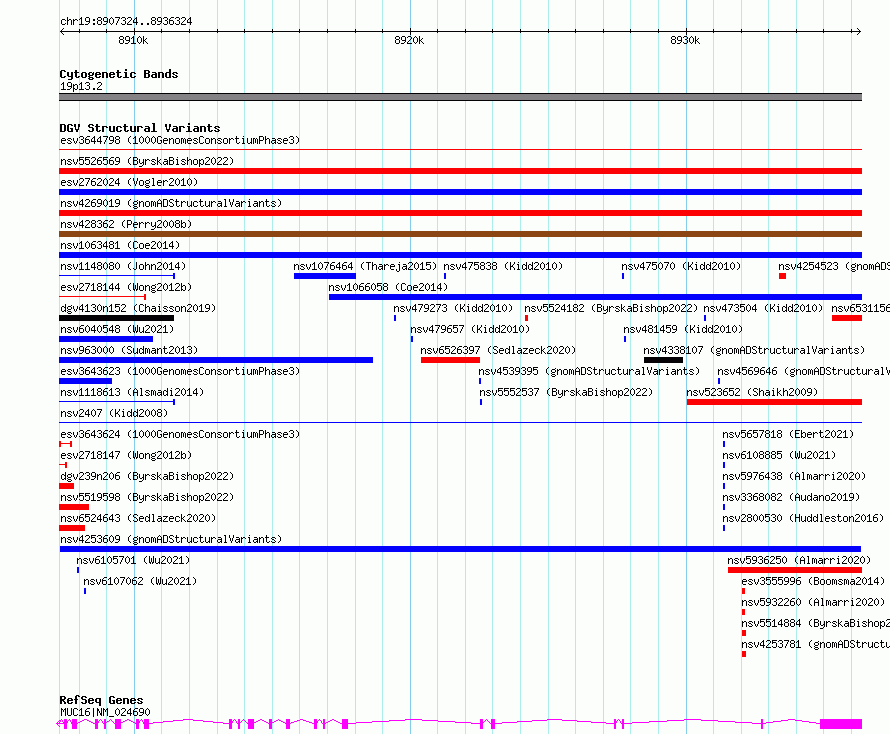
Task: Select nsv1118613 (Alsmadi2014) label
Action: 132,392
